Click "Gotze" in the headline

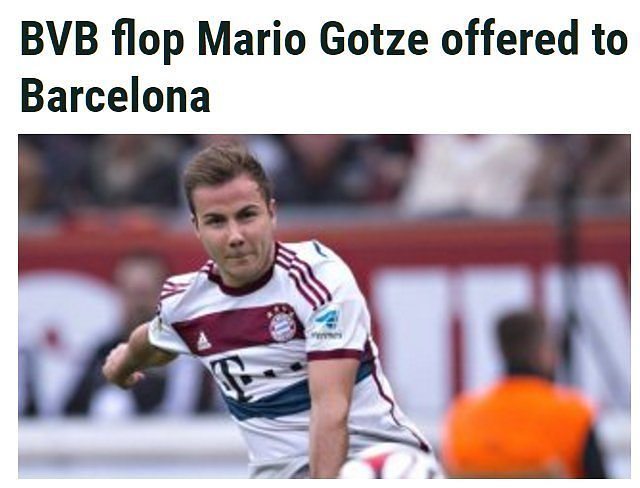point(374,39)
